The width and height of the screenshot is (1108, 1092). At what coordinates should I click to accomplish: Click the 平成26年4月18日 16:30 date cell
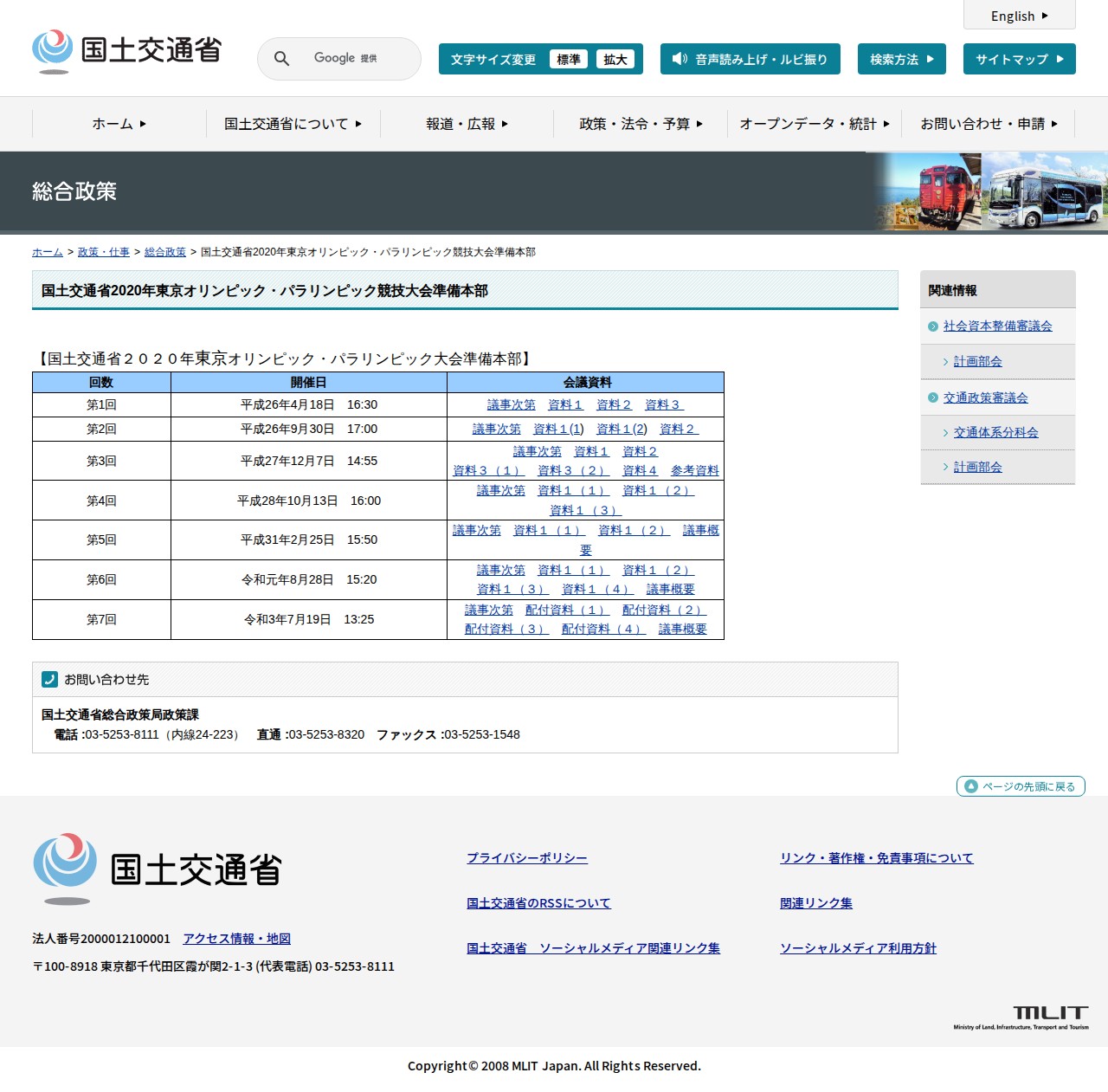coord(309,404)
